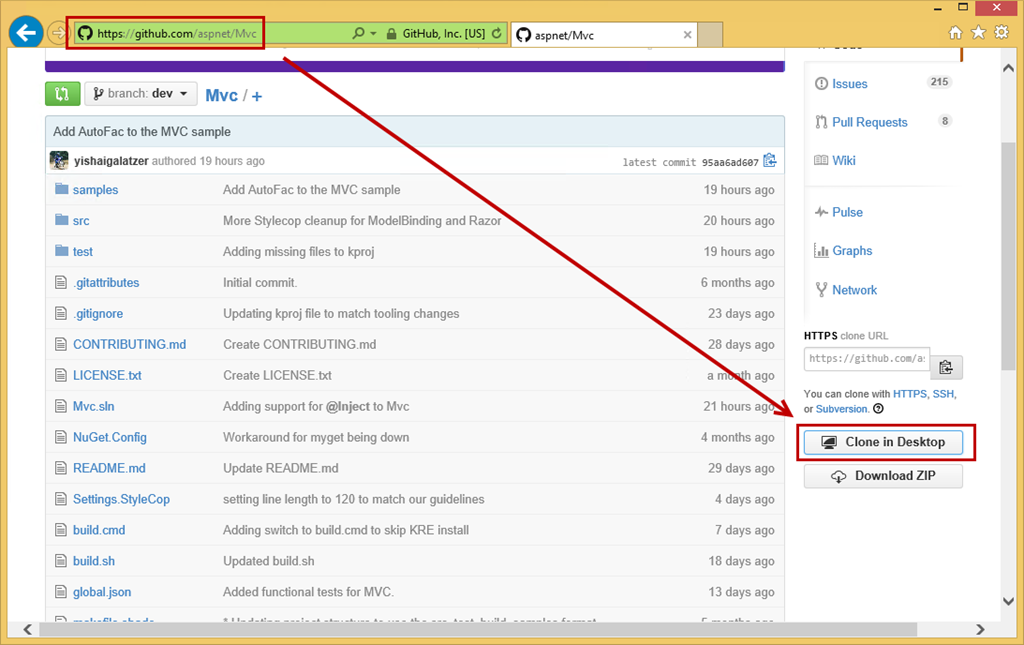Open the address bar search magnifier
Image resolution: width=1024 pixels, height=645 pixels.
[358, 33]
